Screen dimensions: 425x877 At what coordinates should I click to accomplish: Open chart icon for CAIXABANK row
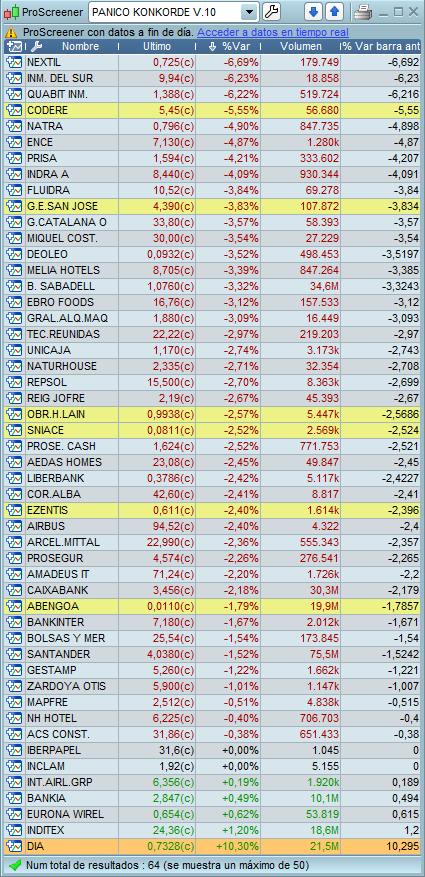[x=13, y=591]
